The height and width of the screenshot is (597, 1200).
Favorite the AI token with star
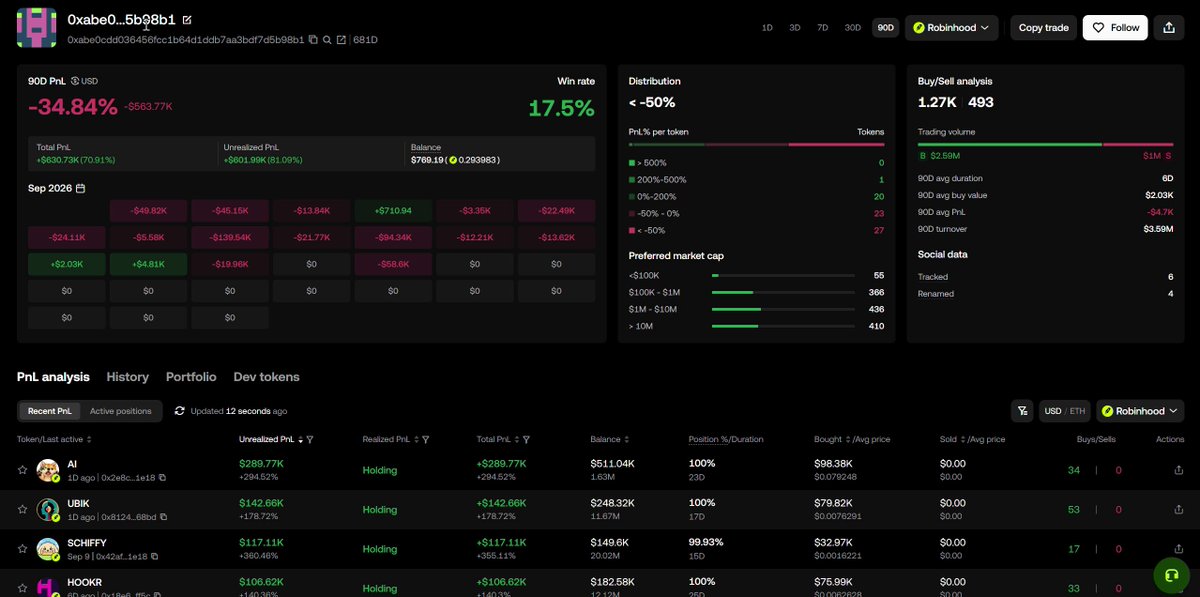tap(22, 469)
